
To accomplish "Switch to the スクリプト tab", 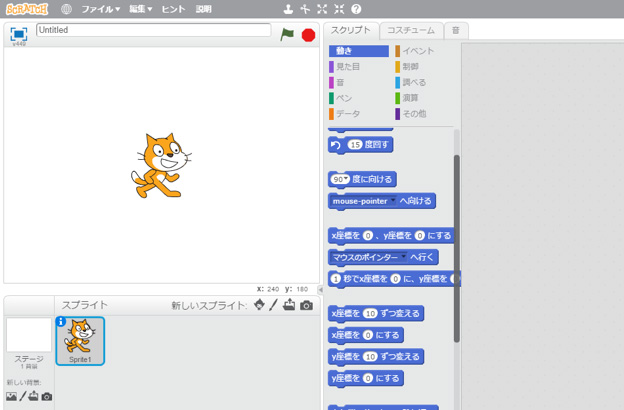I will pyautogui.click(x=350, y=30).
